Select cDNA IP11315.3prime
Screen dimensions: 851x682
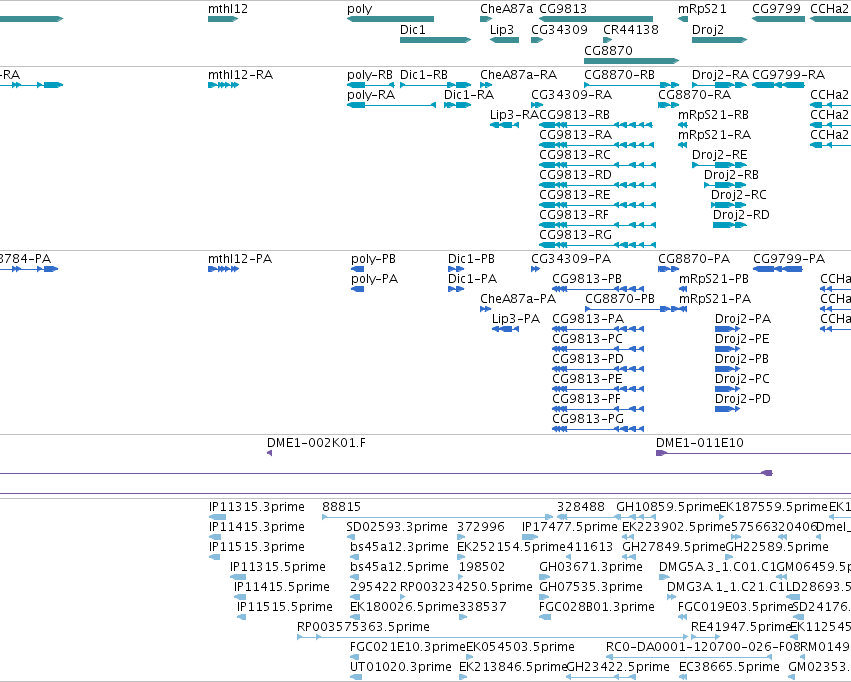[x=257, y=507]
